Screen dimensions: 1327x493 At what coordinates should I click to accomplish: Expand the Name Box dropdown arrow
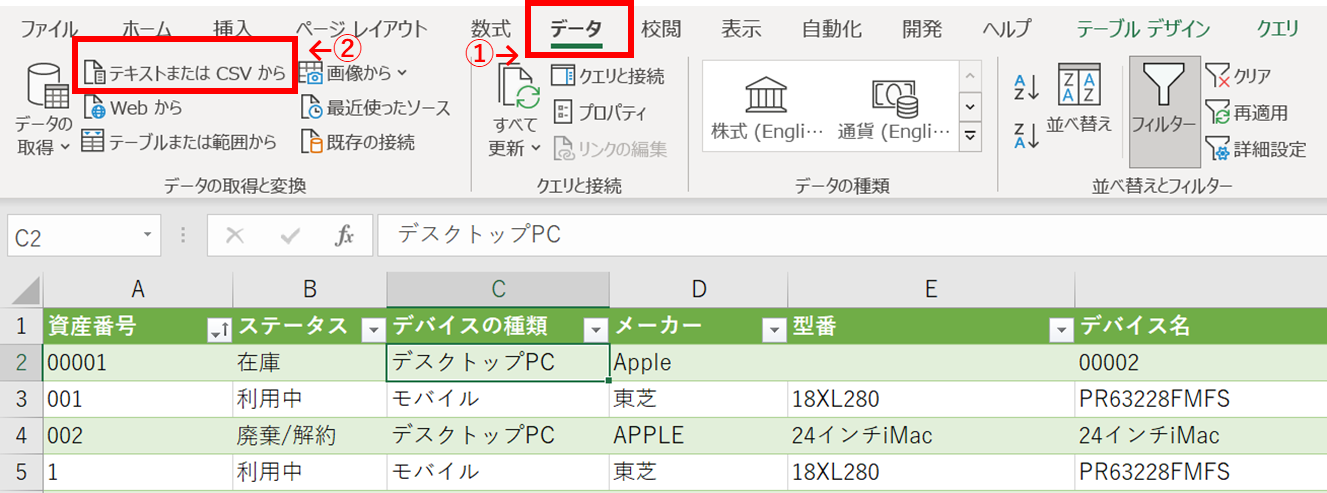tap(147, 236)
